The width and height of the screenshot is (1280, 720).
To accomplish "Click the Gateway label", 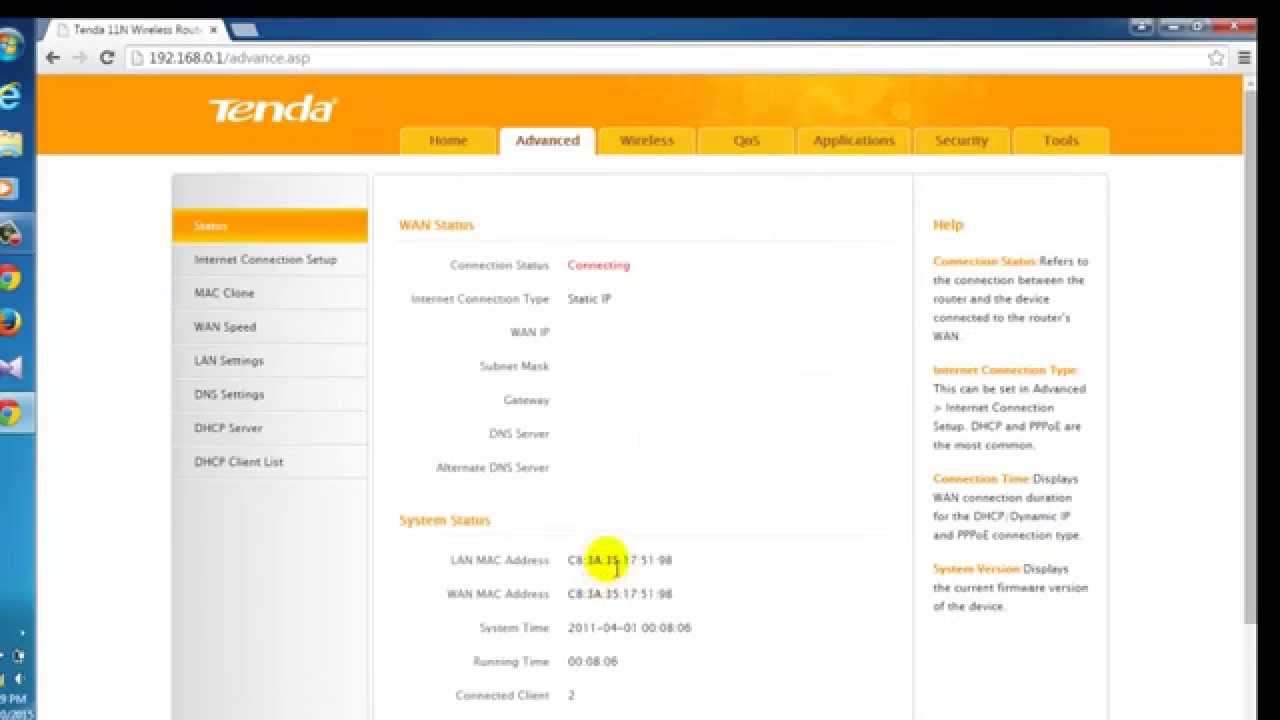I will [526, 400].
